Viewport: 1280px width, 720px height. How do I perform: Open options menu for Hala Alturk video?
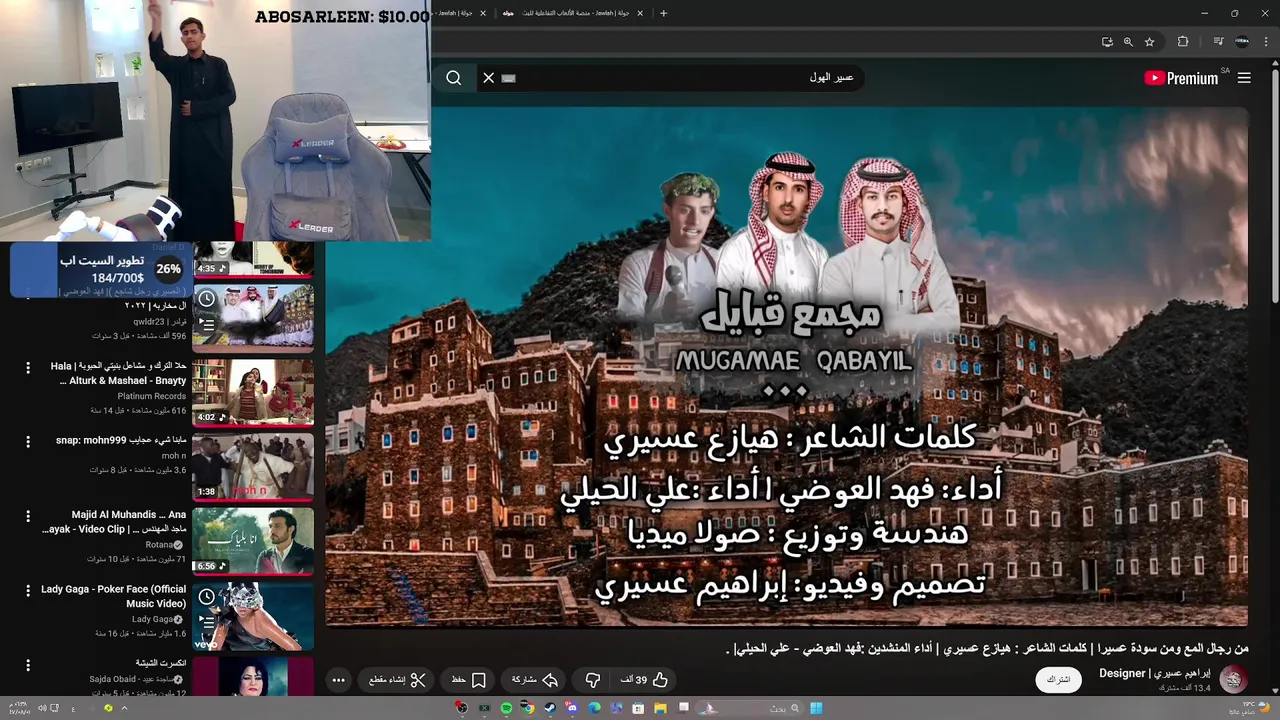point(28,367)
